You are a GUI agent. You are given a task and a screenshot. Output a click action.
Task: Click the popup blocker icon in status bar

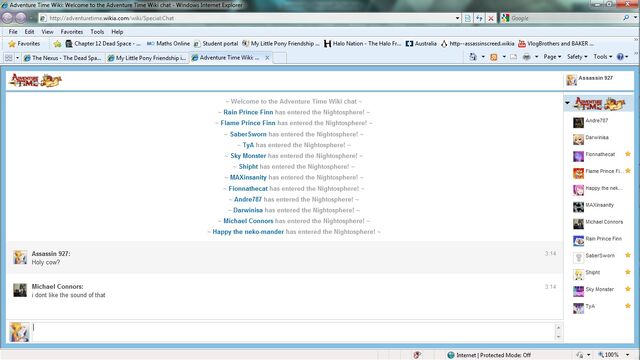pyautogui.click(x=417, y=355)
